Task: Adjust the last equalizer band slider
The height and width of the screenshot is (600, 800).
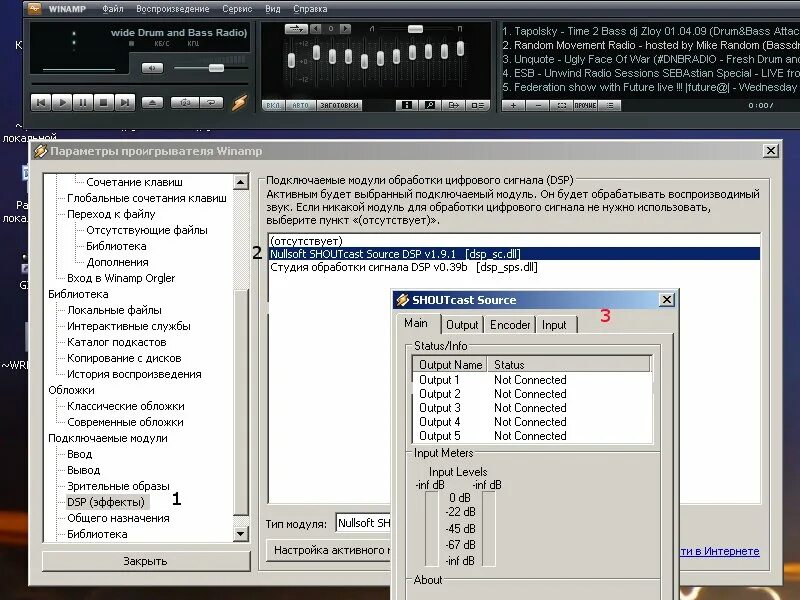Action: 460,49
